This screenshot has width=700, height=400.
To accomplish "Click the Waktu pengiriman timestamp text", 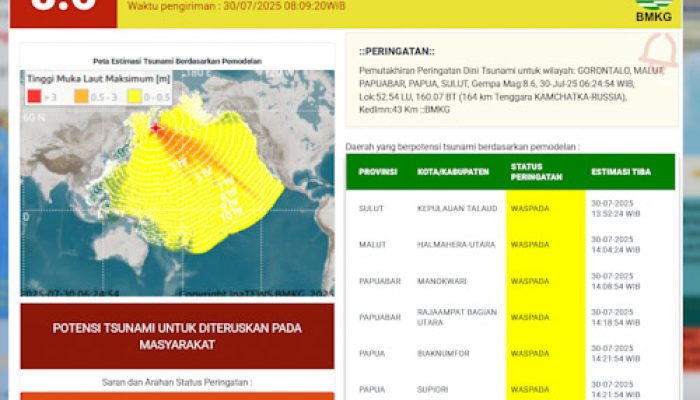I will click(x=237, y=6).
